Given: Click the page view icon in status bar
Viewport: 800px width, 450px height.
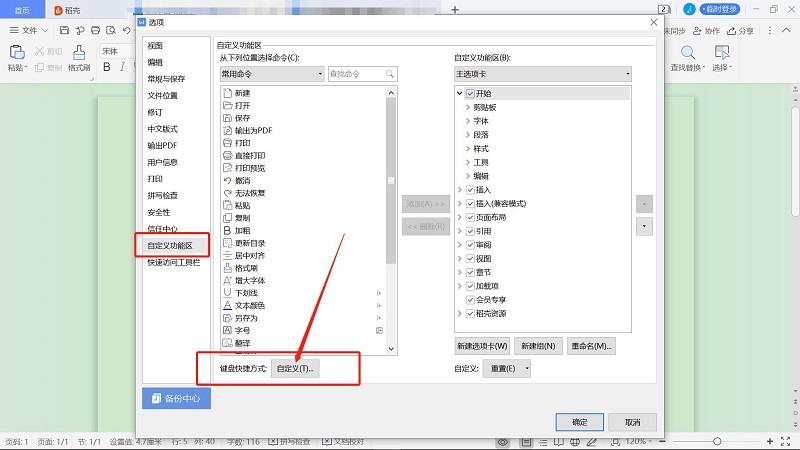Looking at the screenshot, I should [526, 442].
